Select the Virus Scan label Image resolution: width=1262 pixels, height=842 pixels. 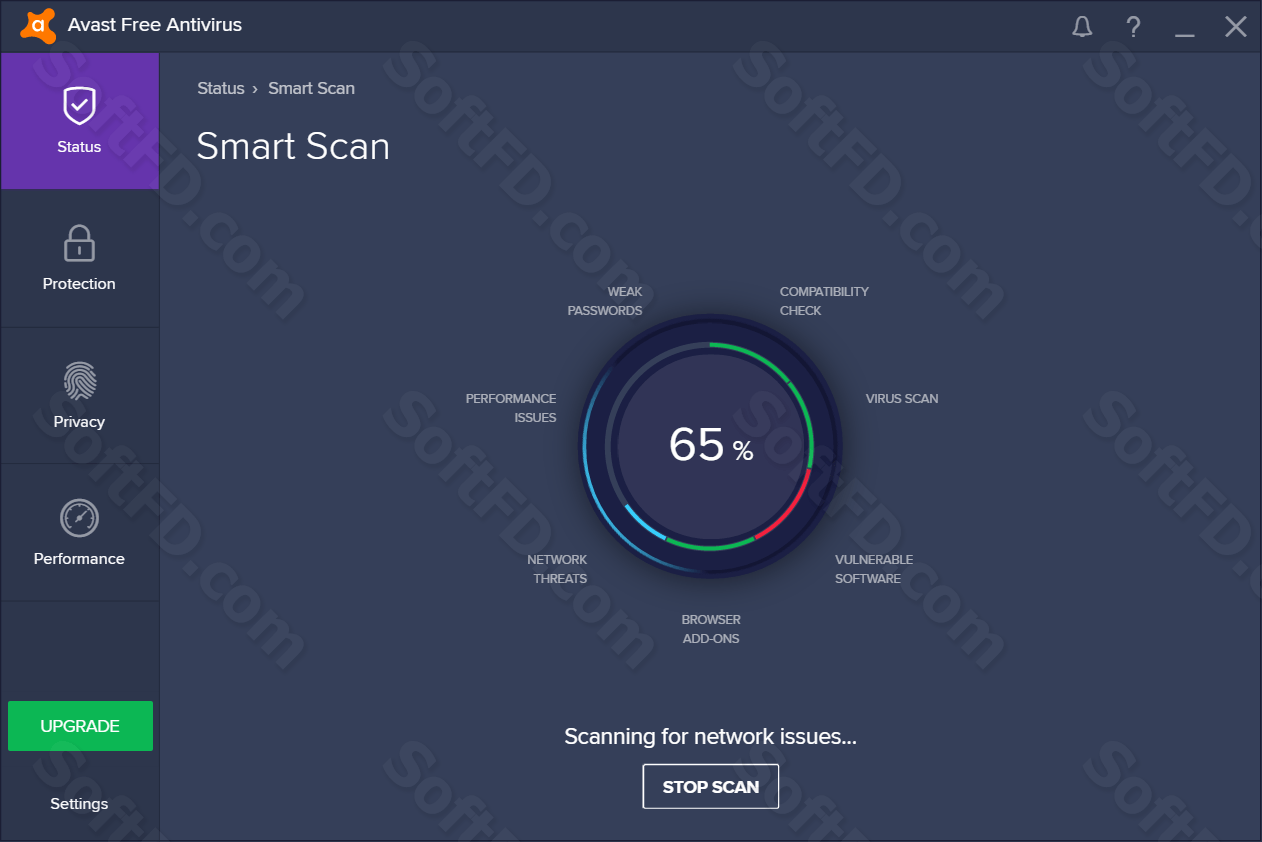click(902, 398)
